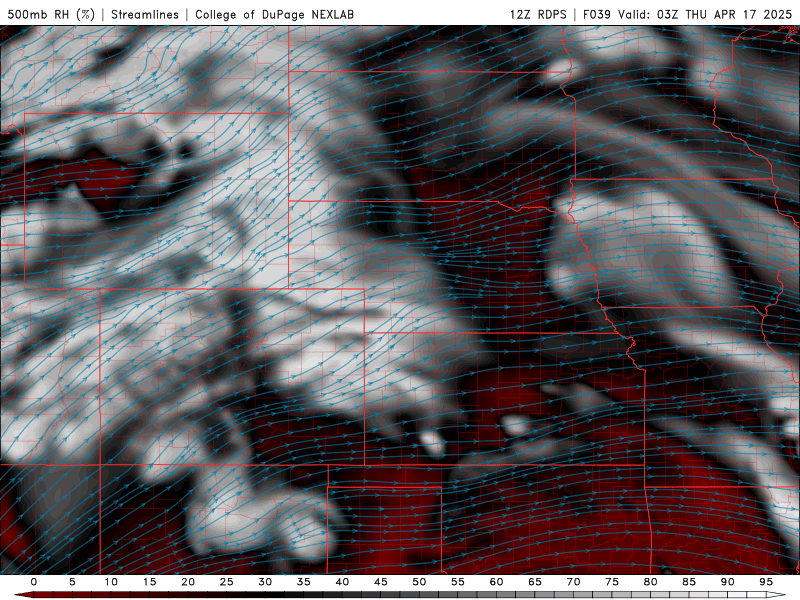Click 'College of DuPage NEXLAB' text
Image resolution: width=800 pixels, height=600 pixels.
coord(274,14)
